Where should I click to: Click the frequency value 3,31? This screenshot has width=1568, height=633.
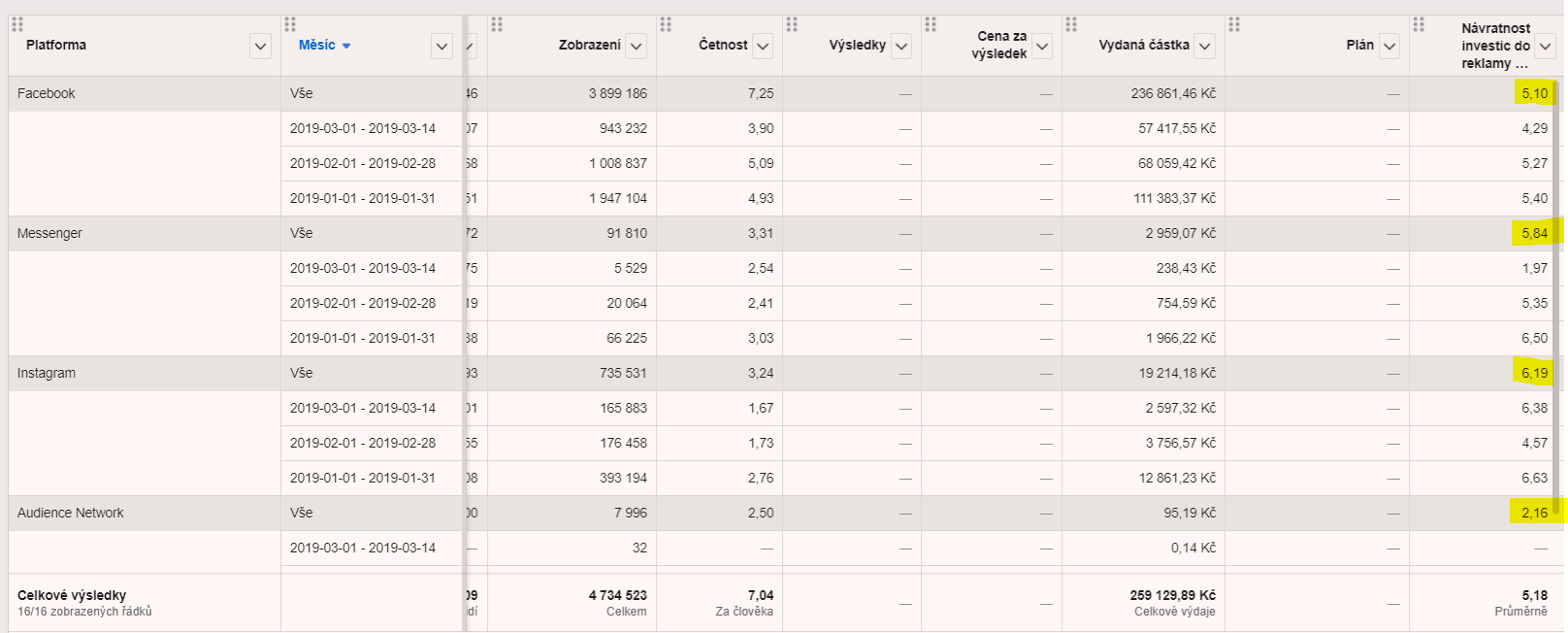tap(761, 233)
